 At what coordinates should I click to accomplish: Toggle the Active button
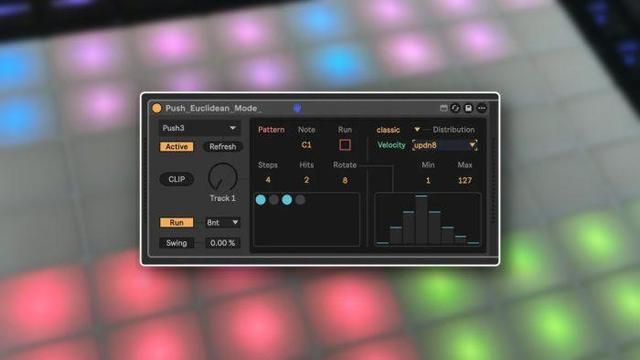click(x=177, y=147)
